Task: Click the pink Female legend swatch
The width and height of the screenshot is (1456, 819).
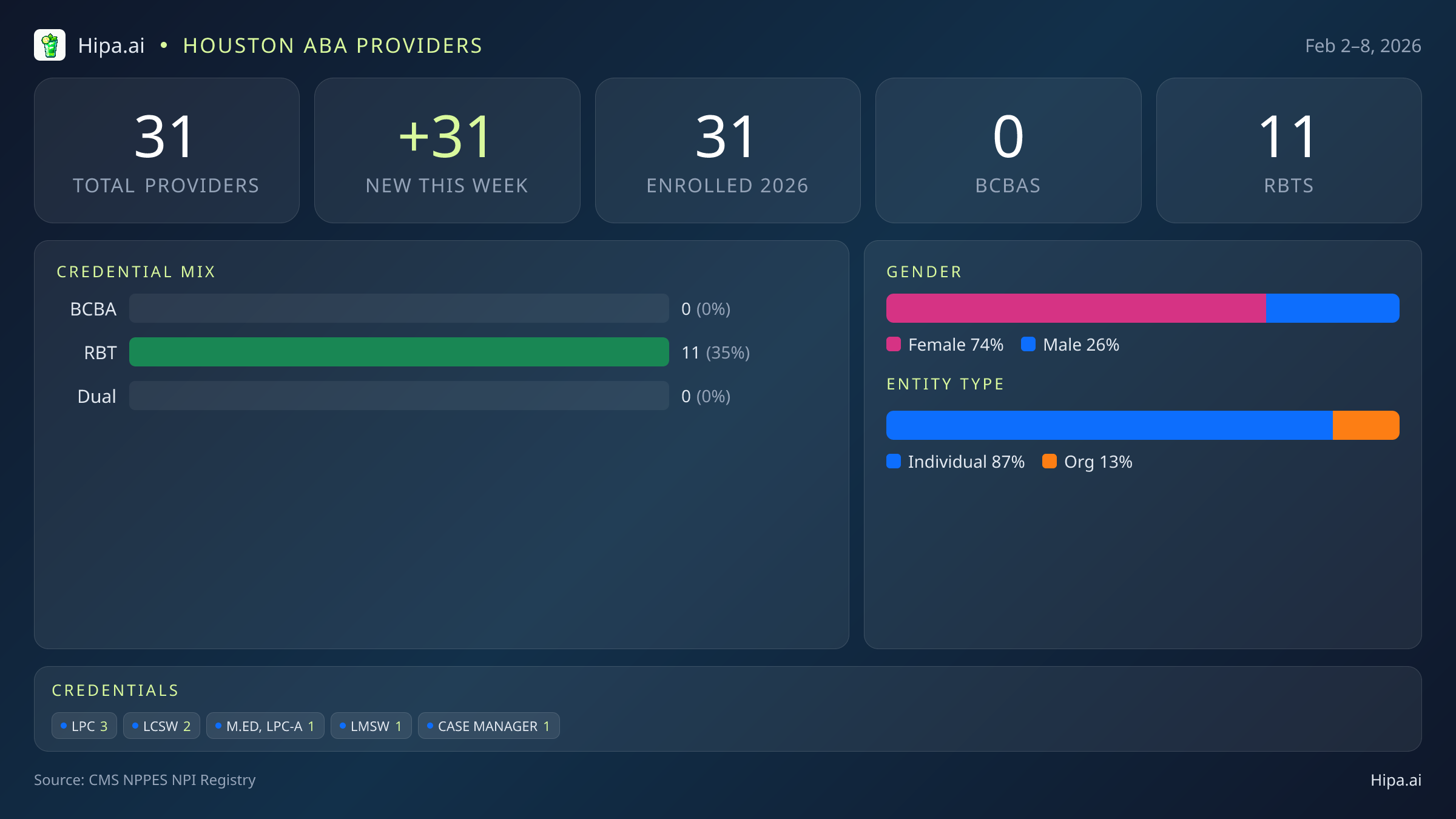Action: tap(894, 344)
